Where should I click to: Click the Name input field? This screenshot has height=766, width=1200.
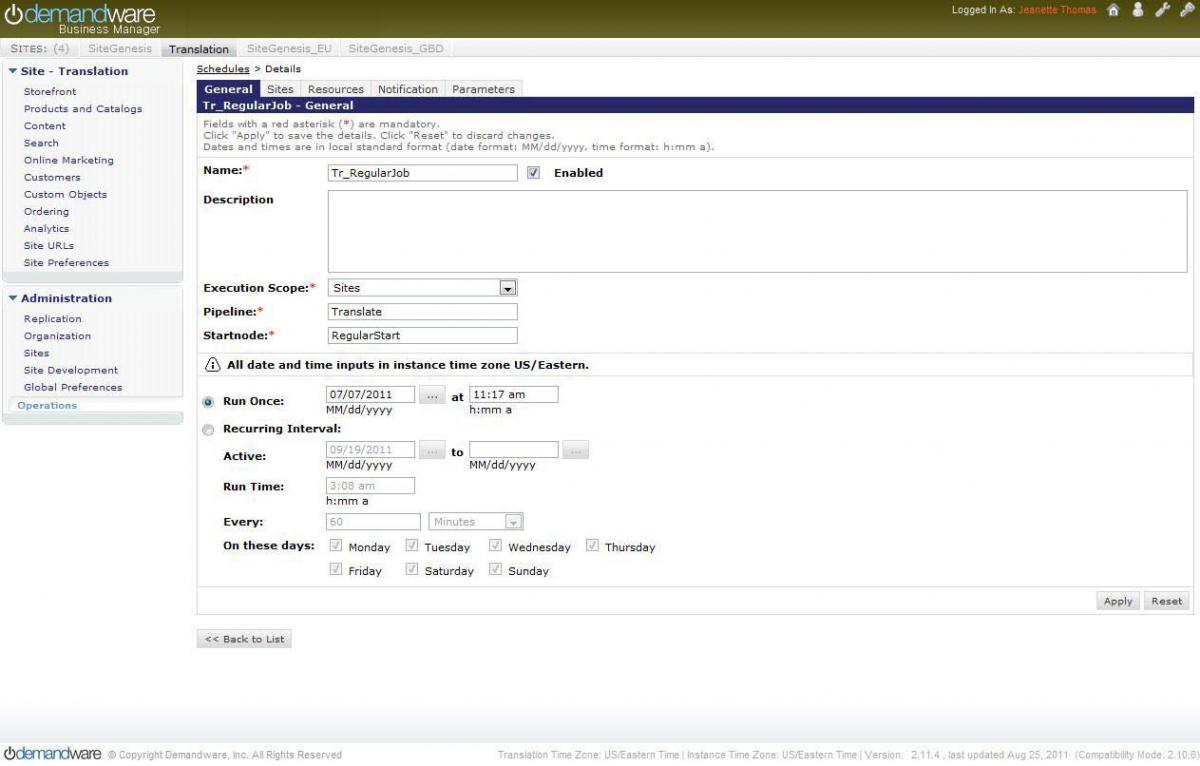[423, 172]
